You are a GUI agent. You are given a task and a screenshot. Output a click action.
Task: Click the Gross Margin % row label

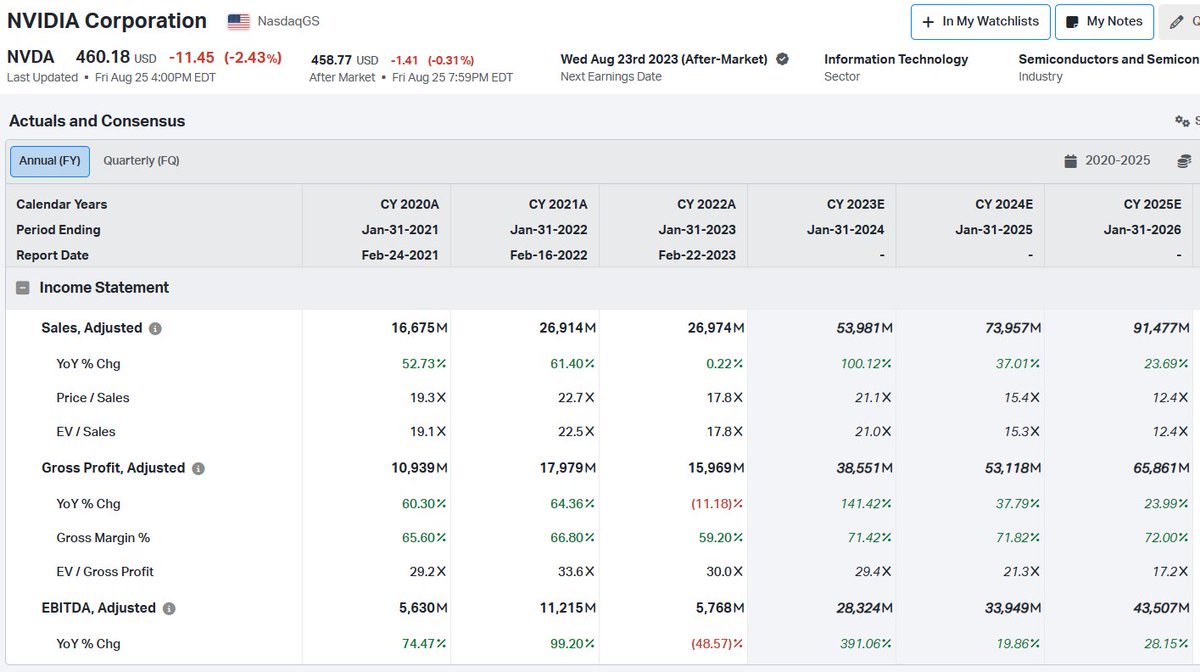(x=103, y=538)
